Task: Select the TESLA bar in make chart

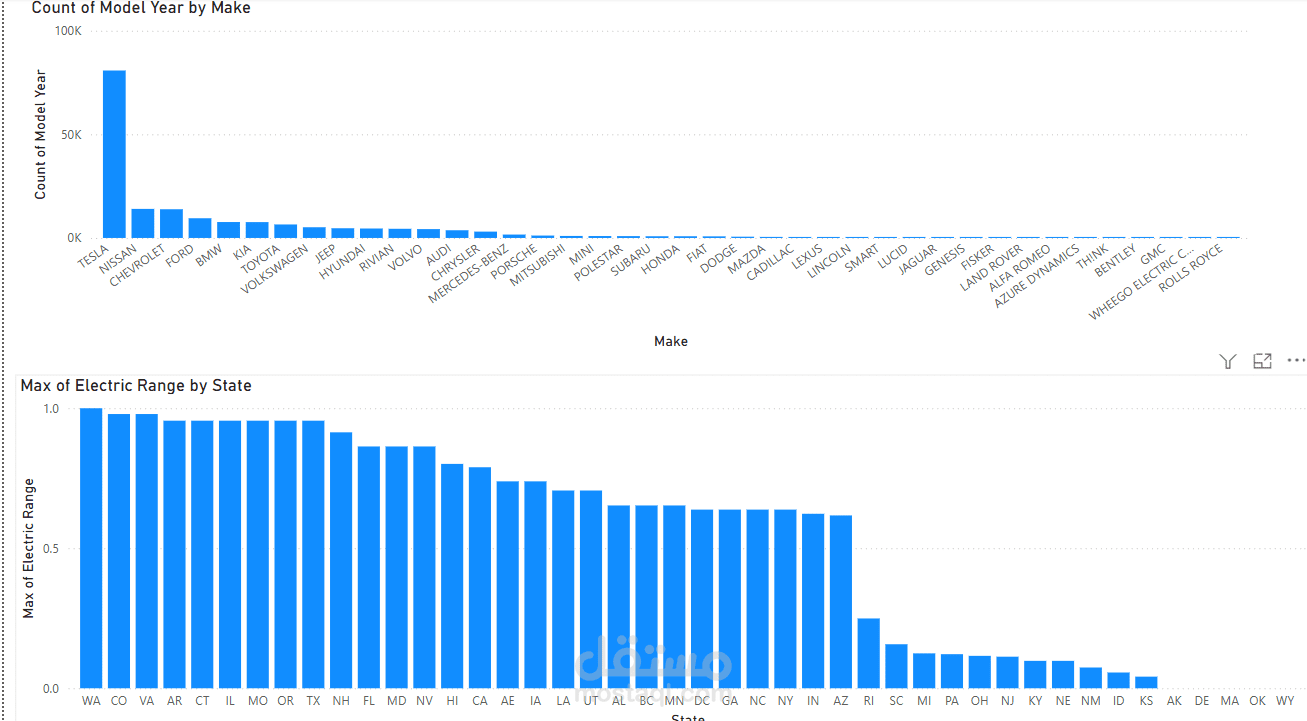Action: [x=115, y=154]
